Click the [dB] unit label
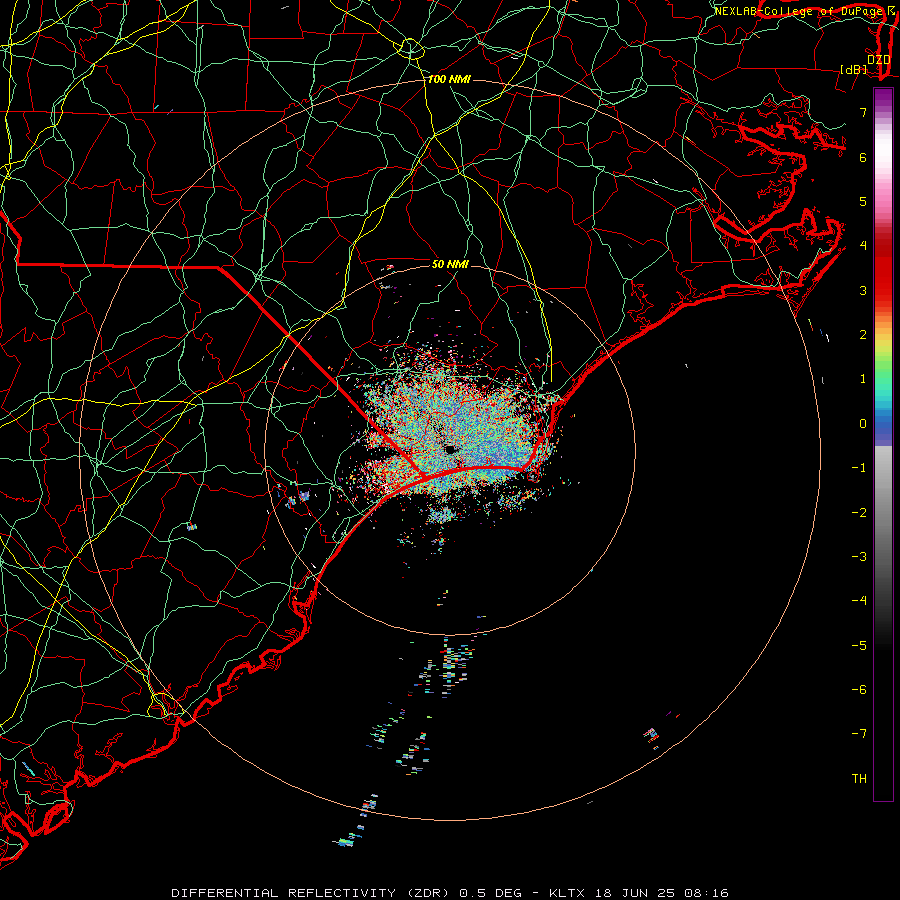Screen dimensions: 900x900 pos(854,69)
